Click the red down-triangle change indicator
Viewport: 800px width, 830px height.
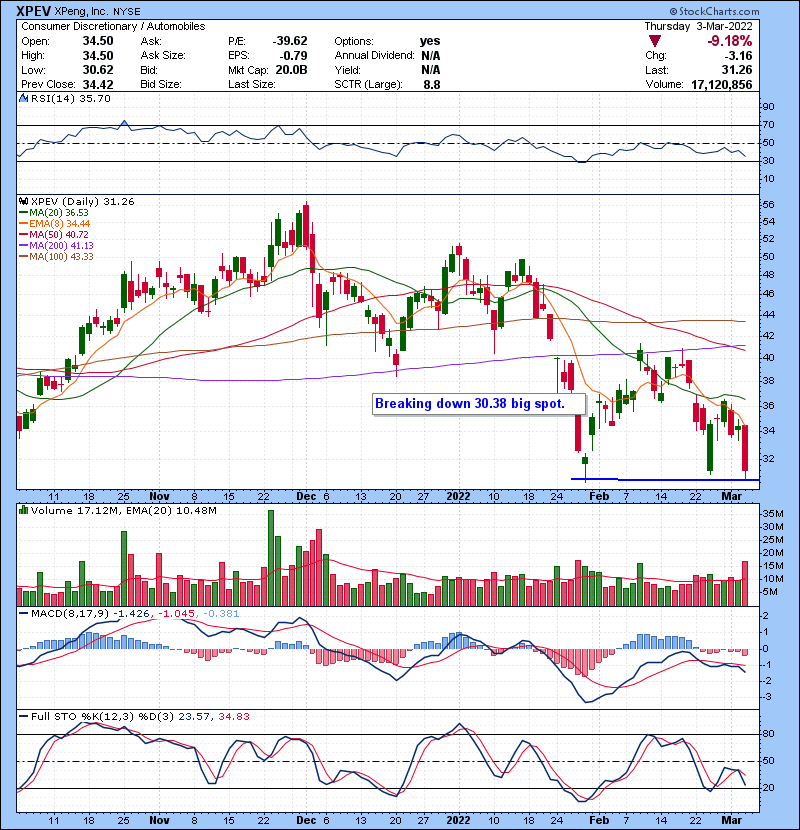point(654,41)
